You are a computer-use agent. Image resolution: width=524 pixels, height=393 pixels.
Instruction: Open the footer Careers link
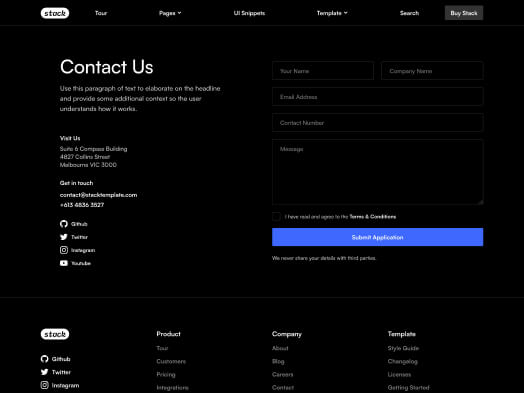[283, 374]
